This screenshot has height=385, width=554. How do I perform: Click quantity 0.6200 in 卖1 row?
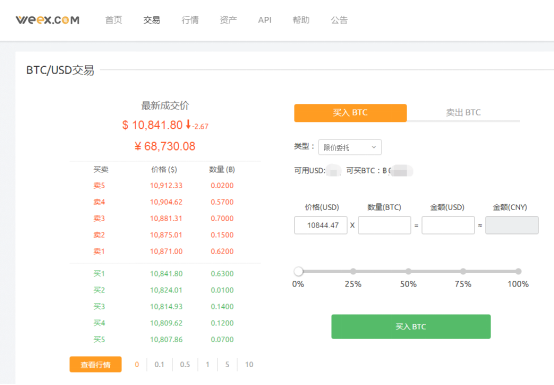point(222,251)
